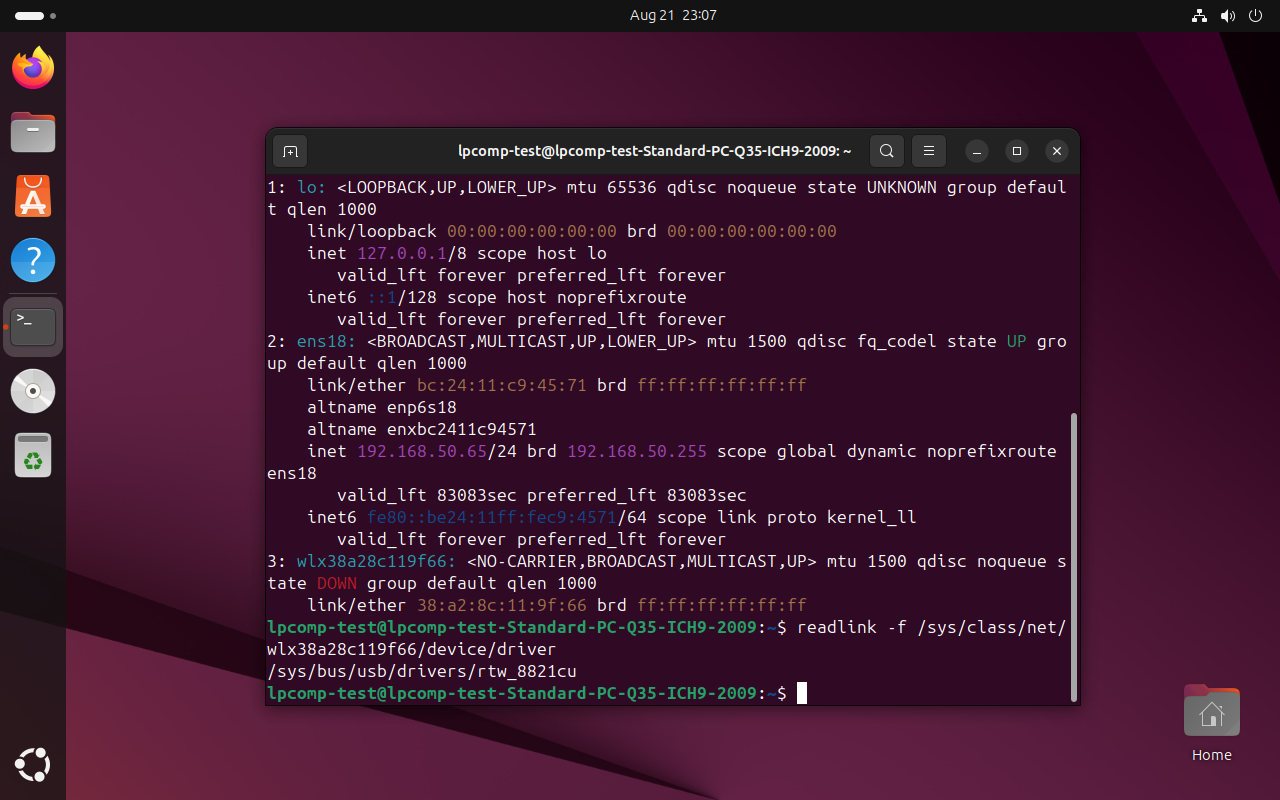
Task: Open the Files manager in dock
Action: (x=33, y=131)
